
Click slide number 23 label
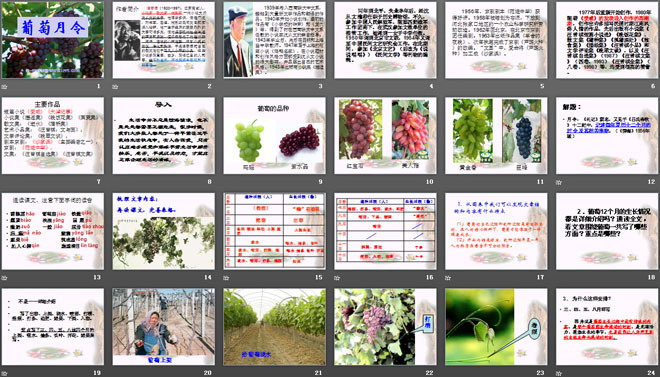tap(540, 373)
